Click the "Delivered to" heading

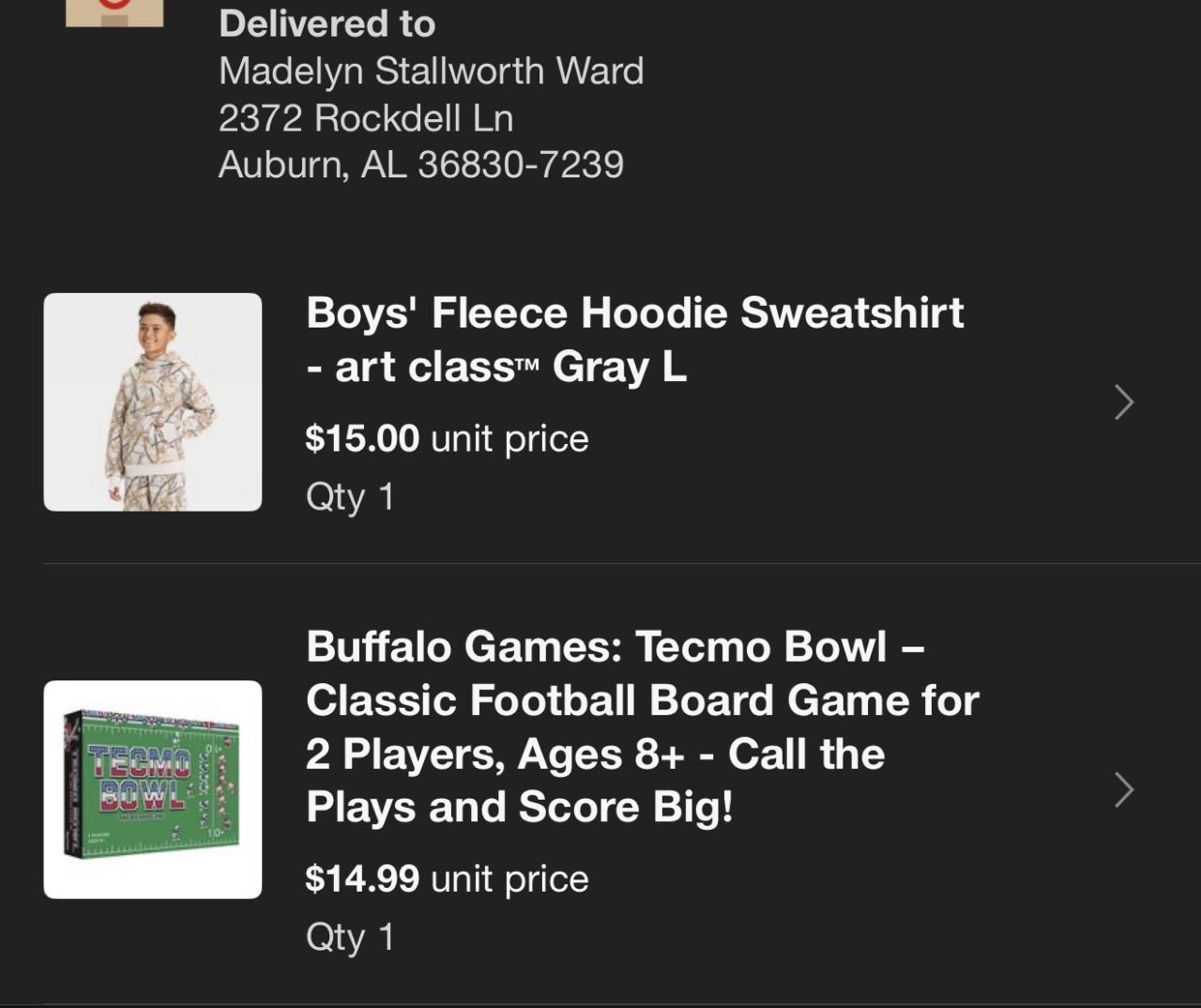tap(327, 24)
